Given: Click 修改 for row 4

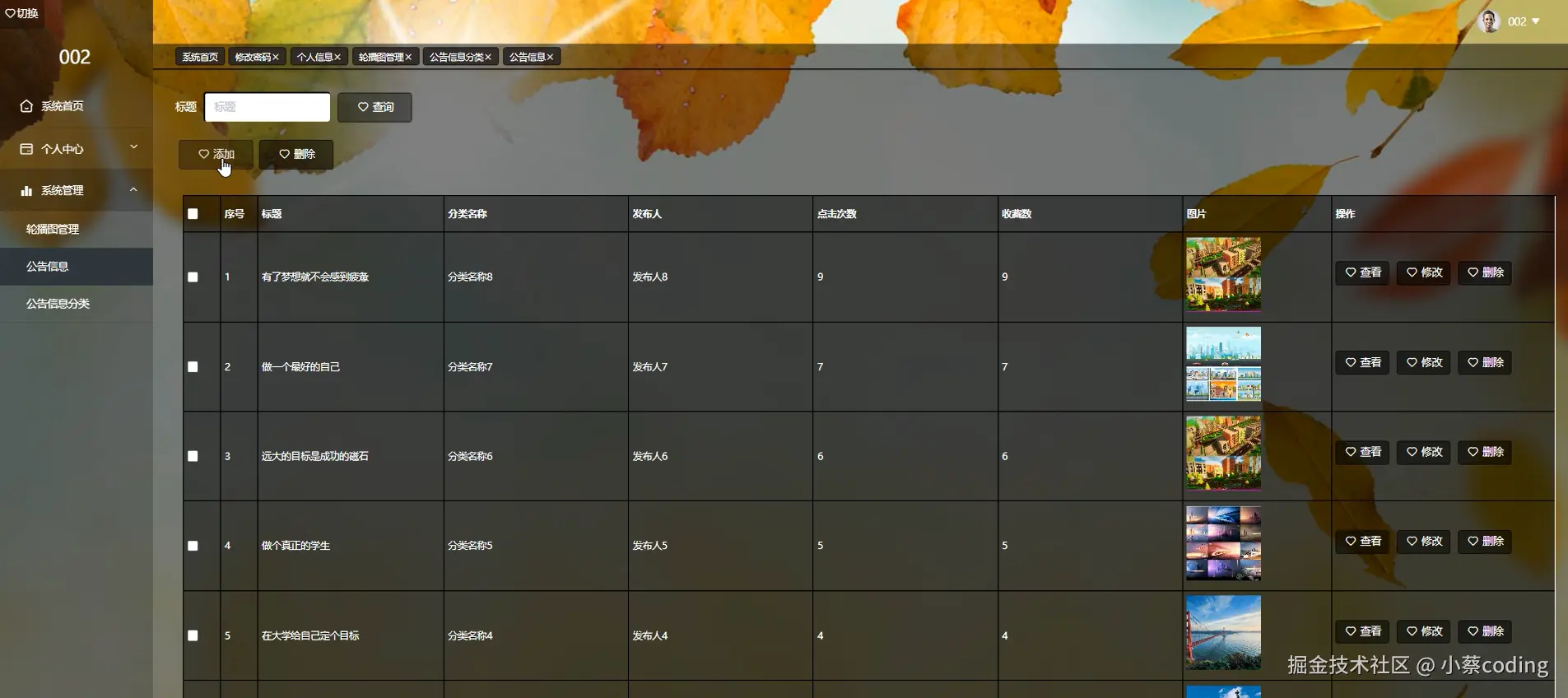Looking at the screenshot, I should point(1424,542).
